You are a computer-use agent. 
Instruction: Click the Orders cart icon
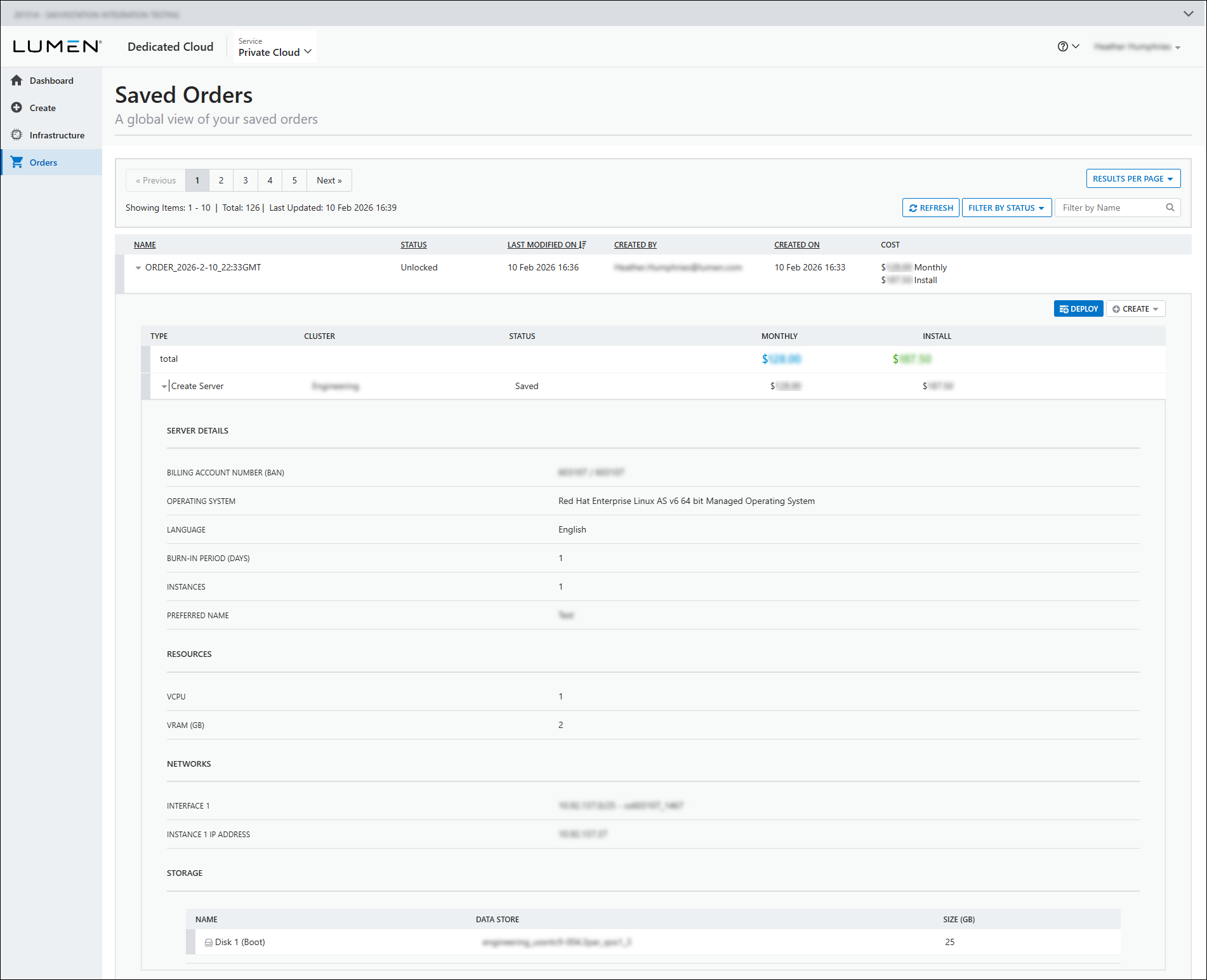click(x=16, y=162)
